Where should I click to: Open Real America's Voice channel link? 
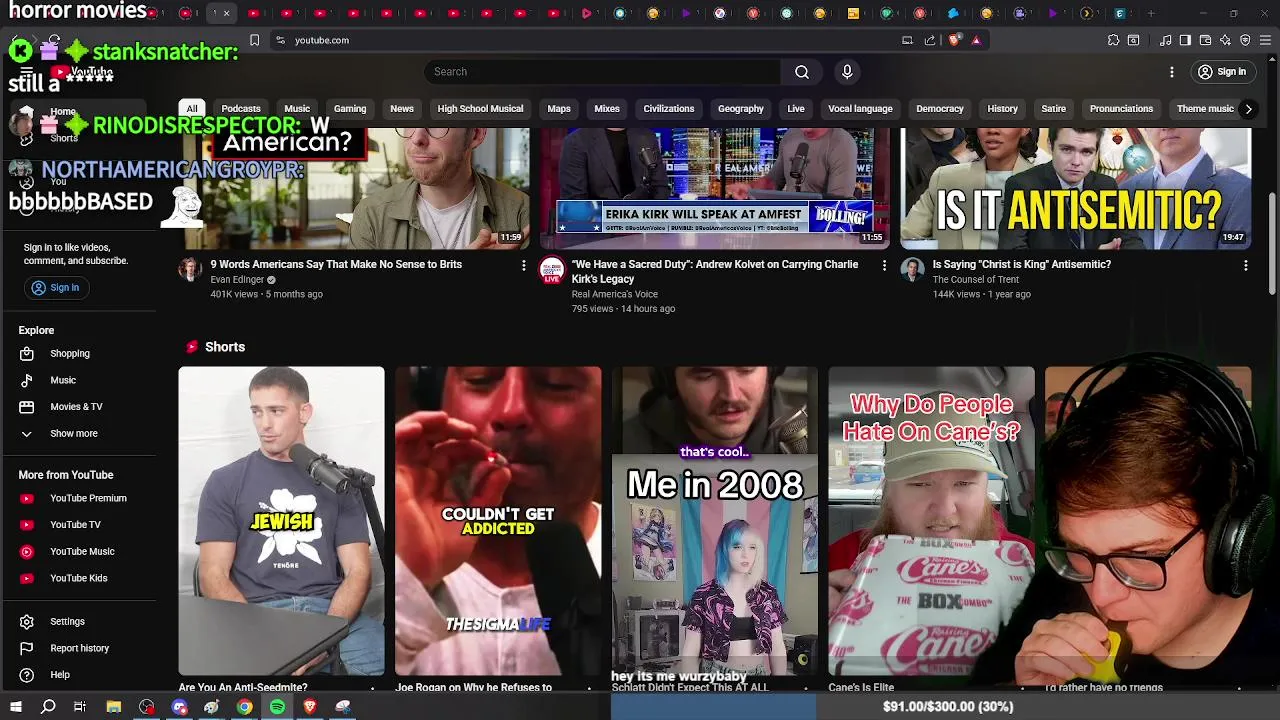coord(615,294)
